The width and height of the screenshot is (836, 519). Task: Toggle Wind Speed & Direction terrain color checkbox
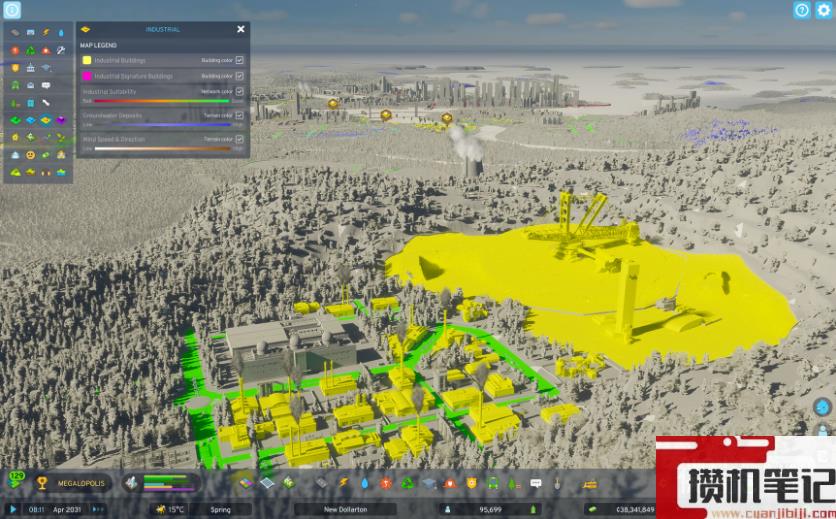[x=239, y=139]
